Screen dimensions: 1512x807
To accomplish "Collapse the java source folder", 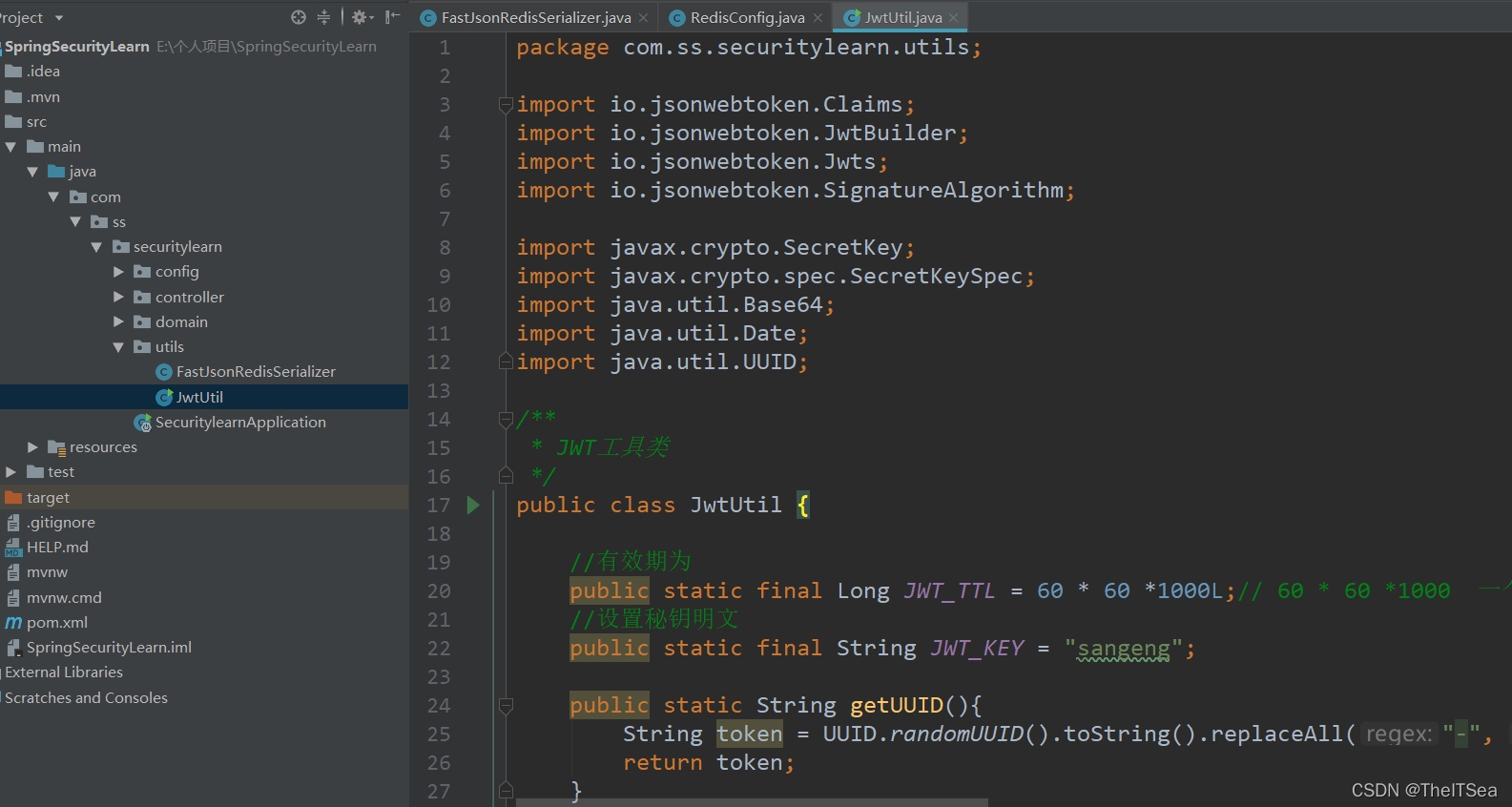I will [x=32, y=172].
